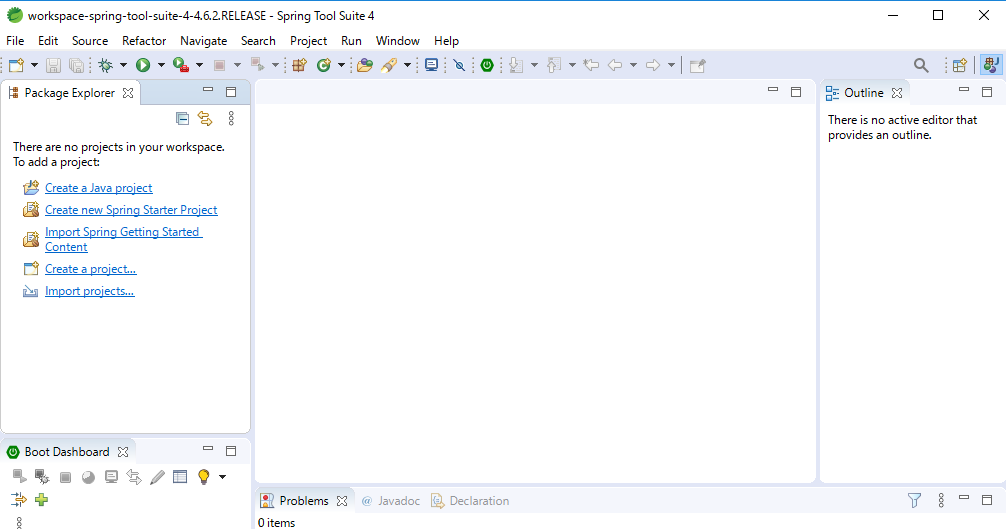1006x529 pixels.
Task: Open the Help menu
Action: 447,40
